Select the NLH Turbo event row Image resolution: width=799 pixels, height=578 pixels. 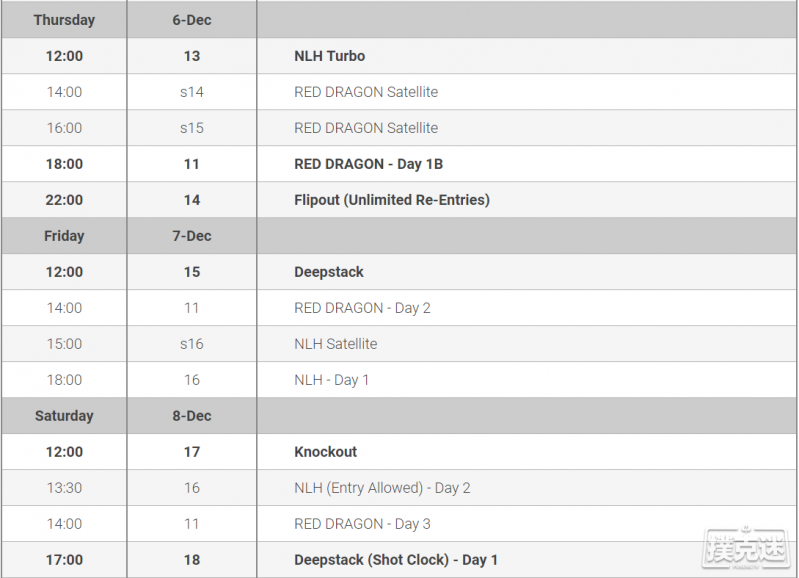(x=400, y=56)
